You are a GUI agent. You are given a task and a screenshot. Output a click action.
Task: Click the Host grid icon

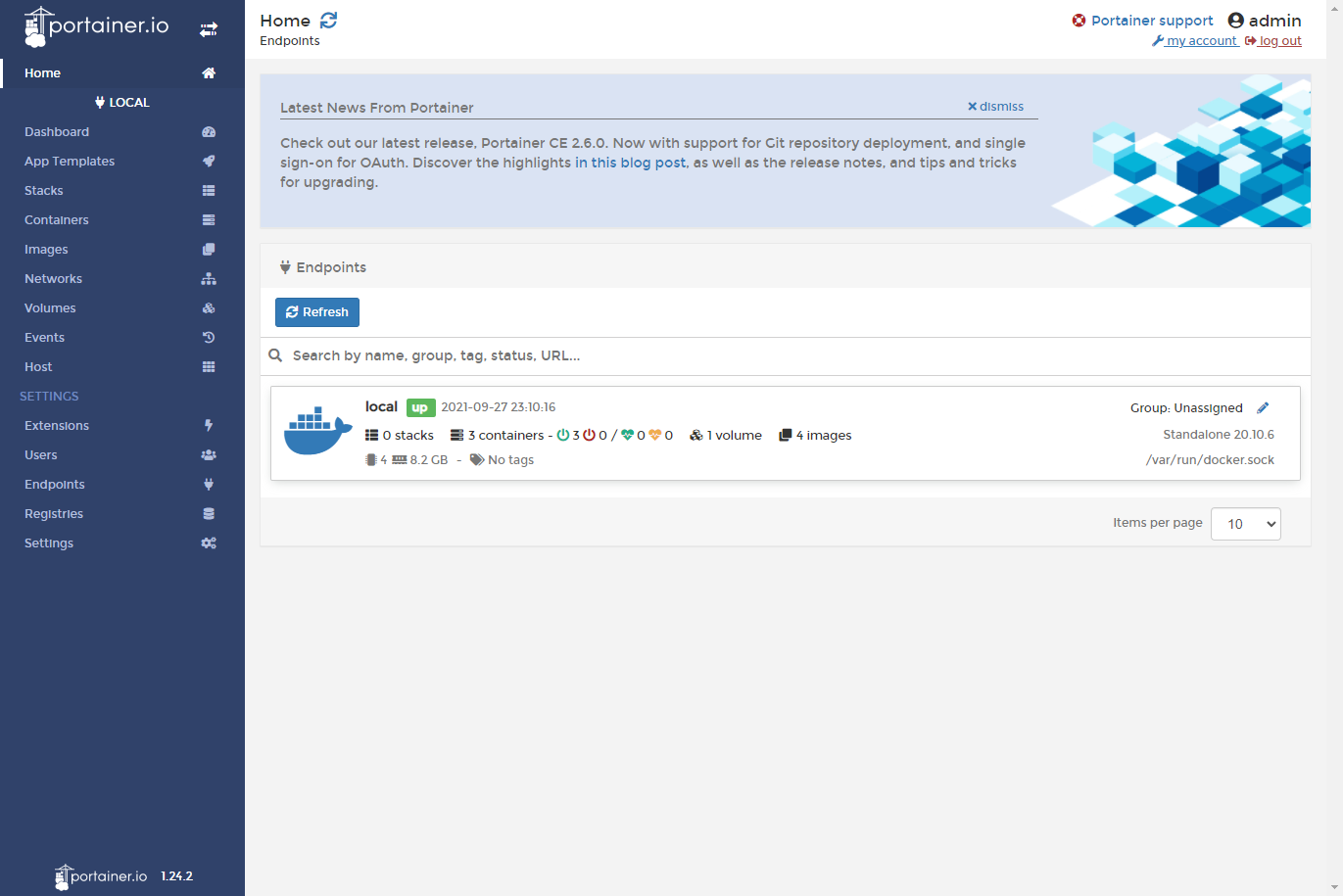209,367
